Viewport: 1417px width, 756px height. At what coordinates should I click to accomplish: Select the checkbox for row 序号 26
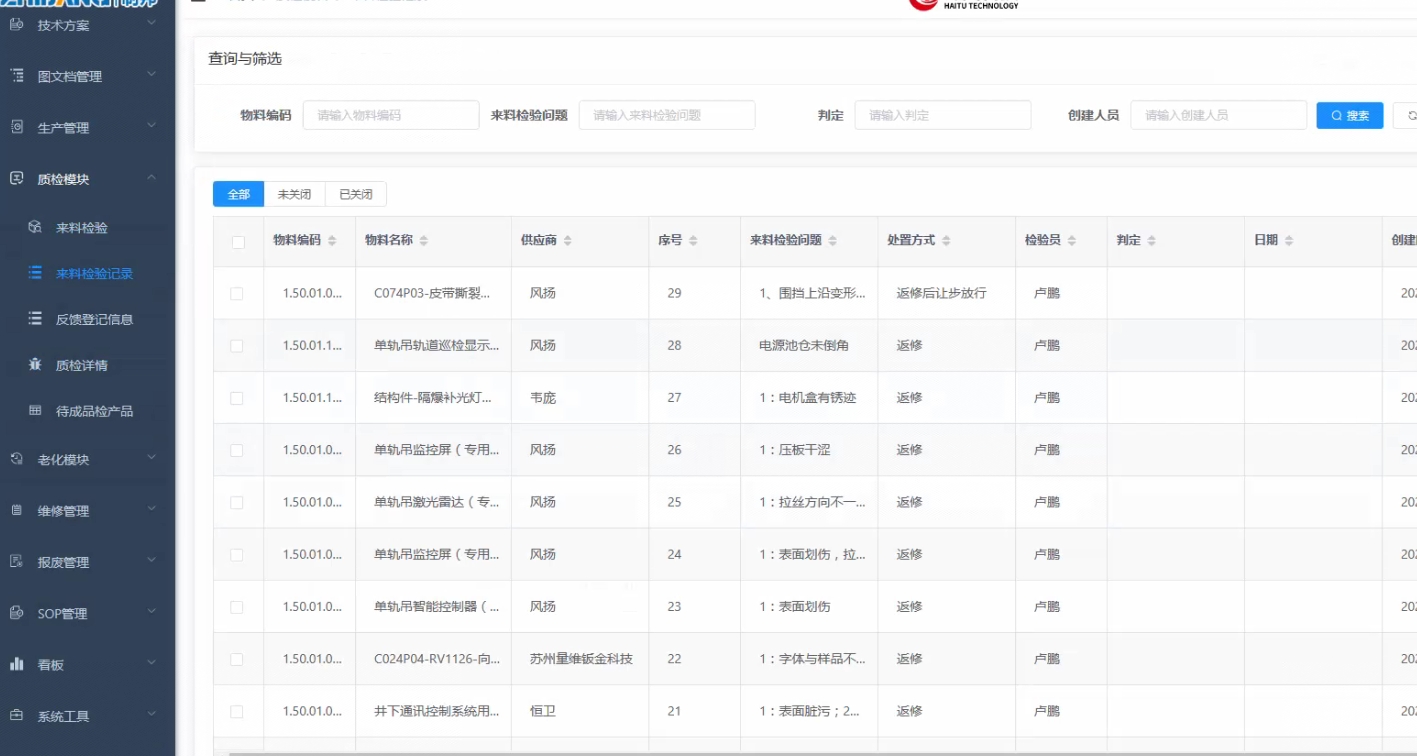(237, 451)
